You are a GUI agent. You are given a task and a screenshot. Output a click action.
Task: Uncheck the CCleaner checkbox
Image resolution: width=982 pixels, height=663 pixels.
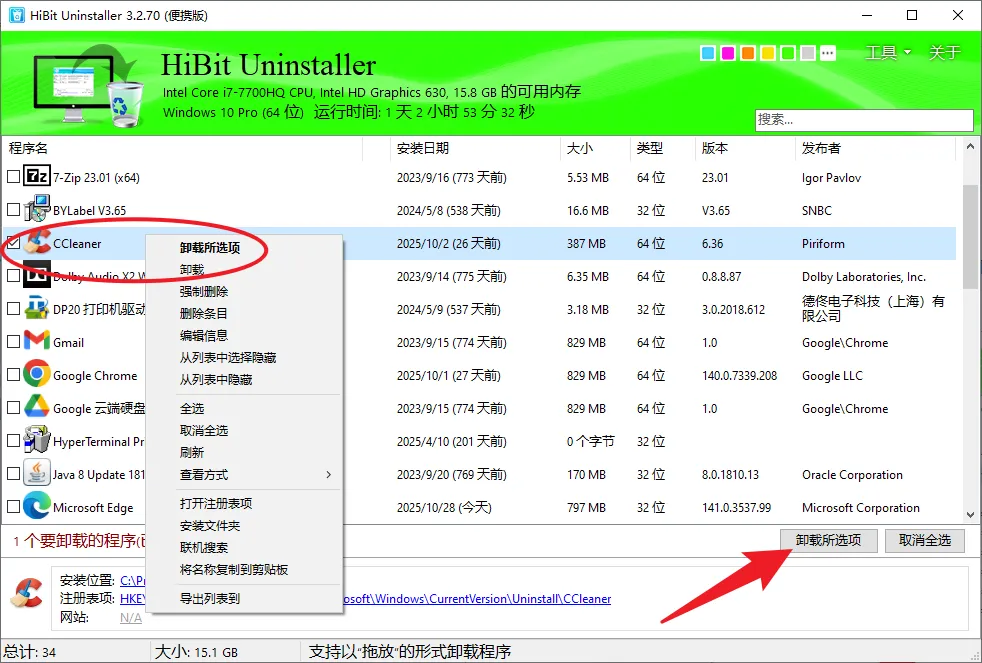pyautogui.click(x=13, y=242)
